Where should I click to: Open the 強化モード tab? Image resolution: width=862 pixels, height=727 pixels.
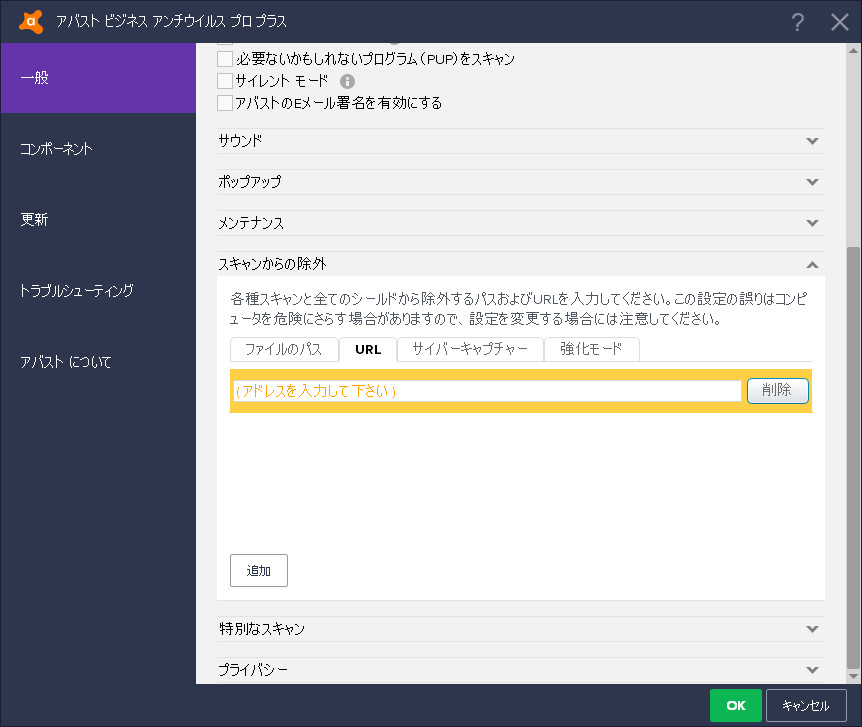pos(592,349)
